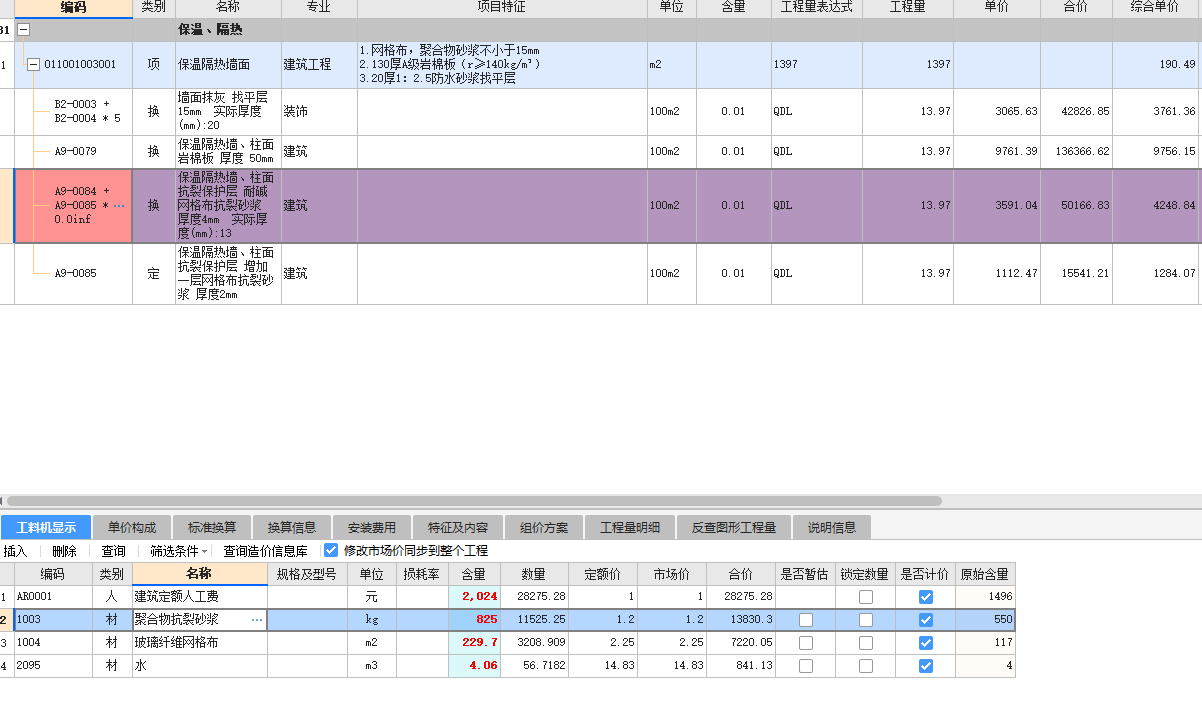Edit the 825 含量 cell

[x=474, y=620]
